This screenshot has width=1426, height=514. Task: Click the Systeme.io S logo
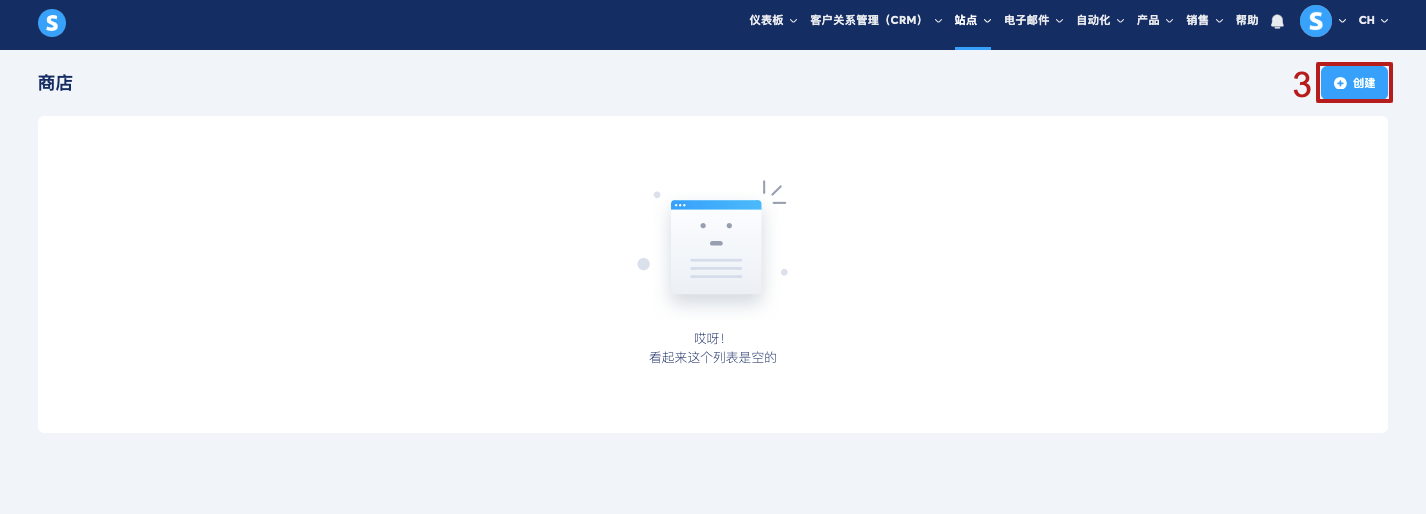[52, 23]
